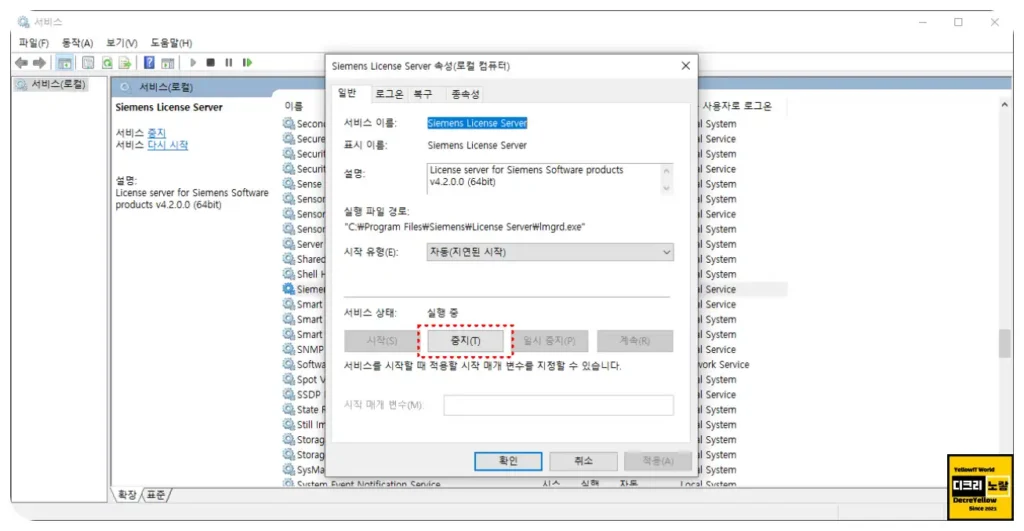Viewport: 1024px width, 531px height.
Task: Click the 계속(R) resume button
Action: pyautogui.click(x=635, y=341)
